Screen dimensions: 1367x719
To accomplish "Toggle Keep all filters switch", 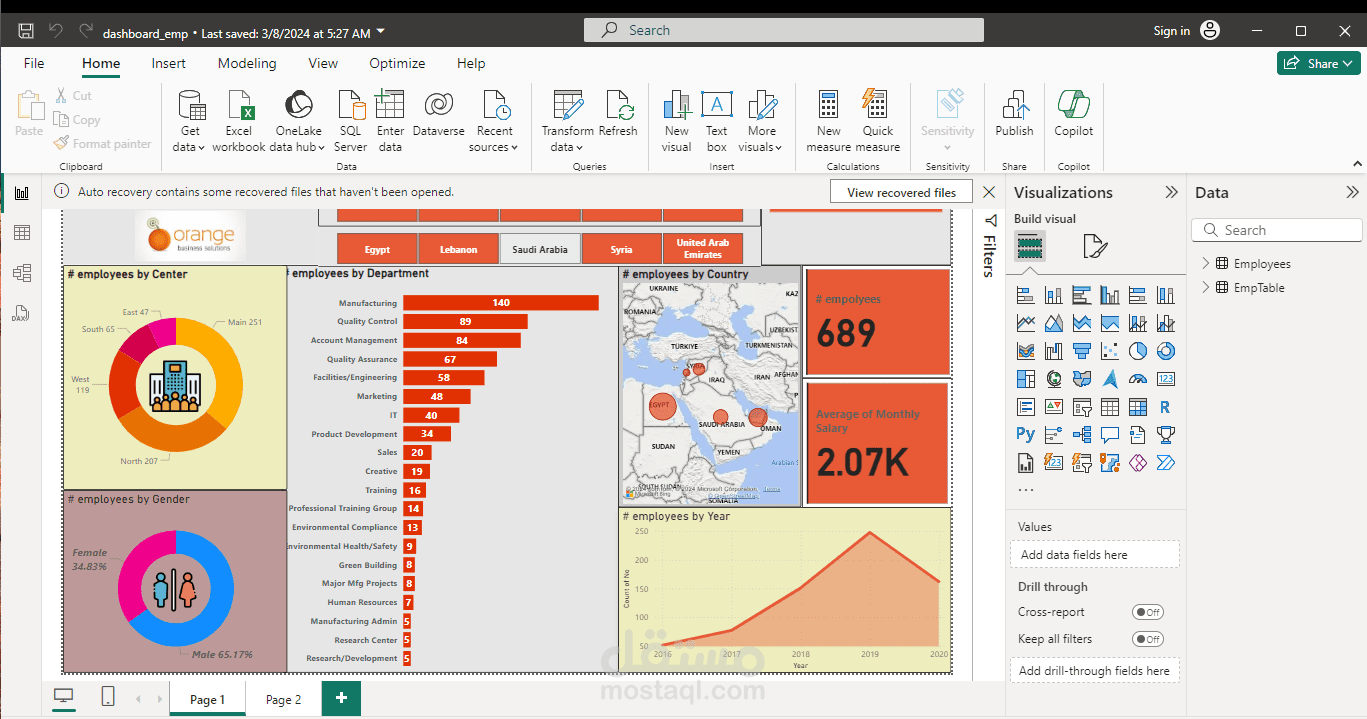I will click(1148, 639).
